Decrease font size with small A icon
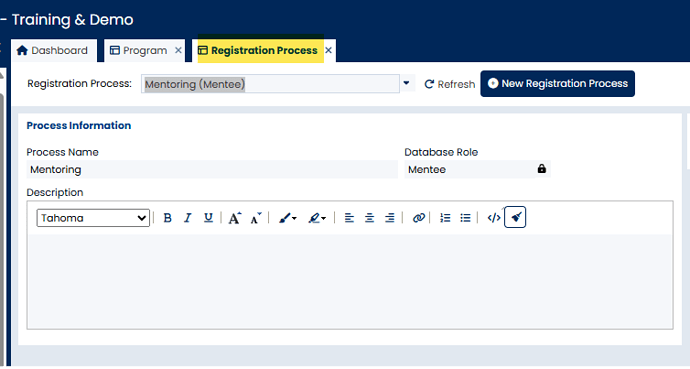 tap(256, 218)
